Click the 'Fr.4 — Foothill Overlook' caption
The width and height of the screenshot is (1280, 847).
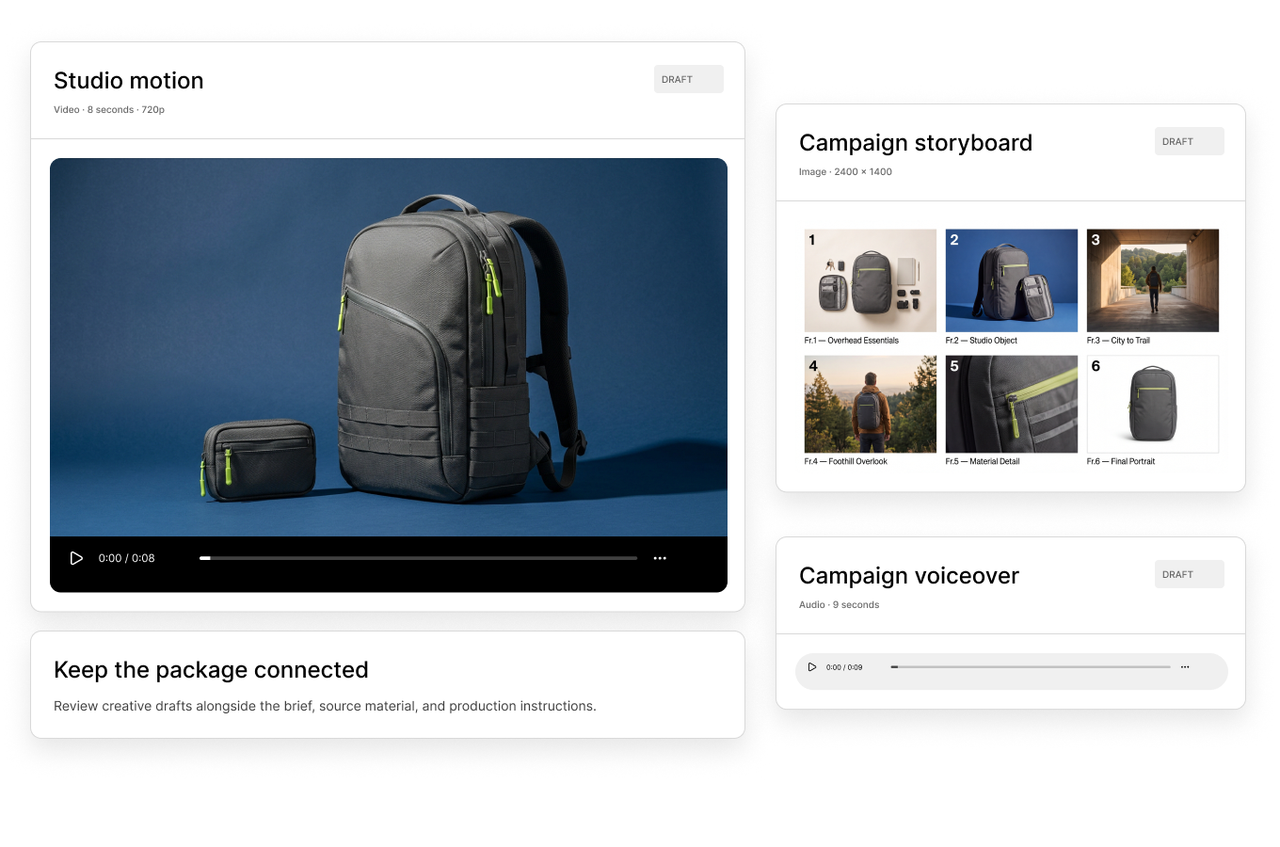tap(846, 462)
